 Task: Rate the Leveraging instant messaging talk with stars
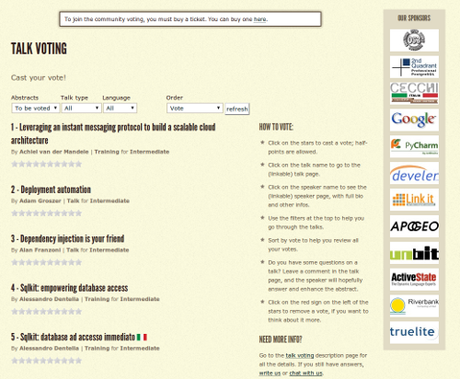point(47,164)
